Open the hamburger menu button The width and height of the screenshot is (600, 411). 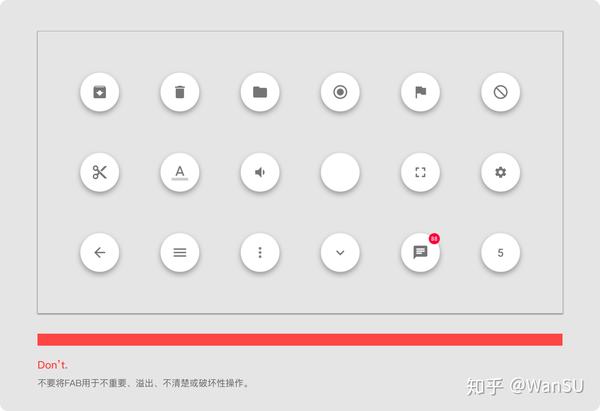click(180, 253)
